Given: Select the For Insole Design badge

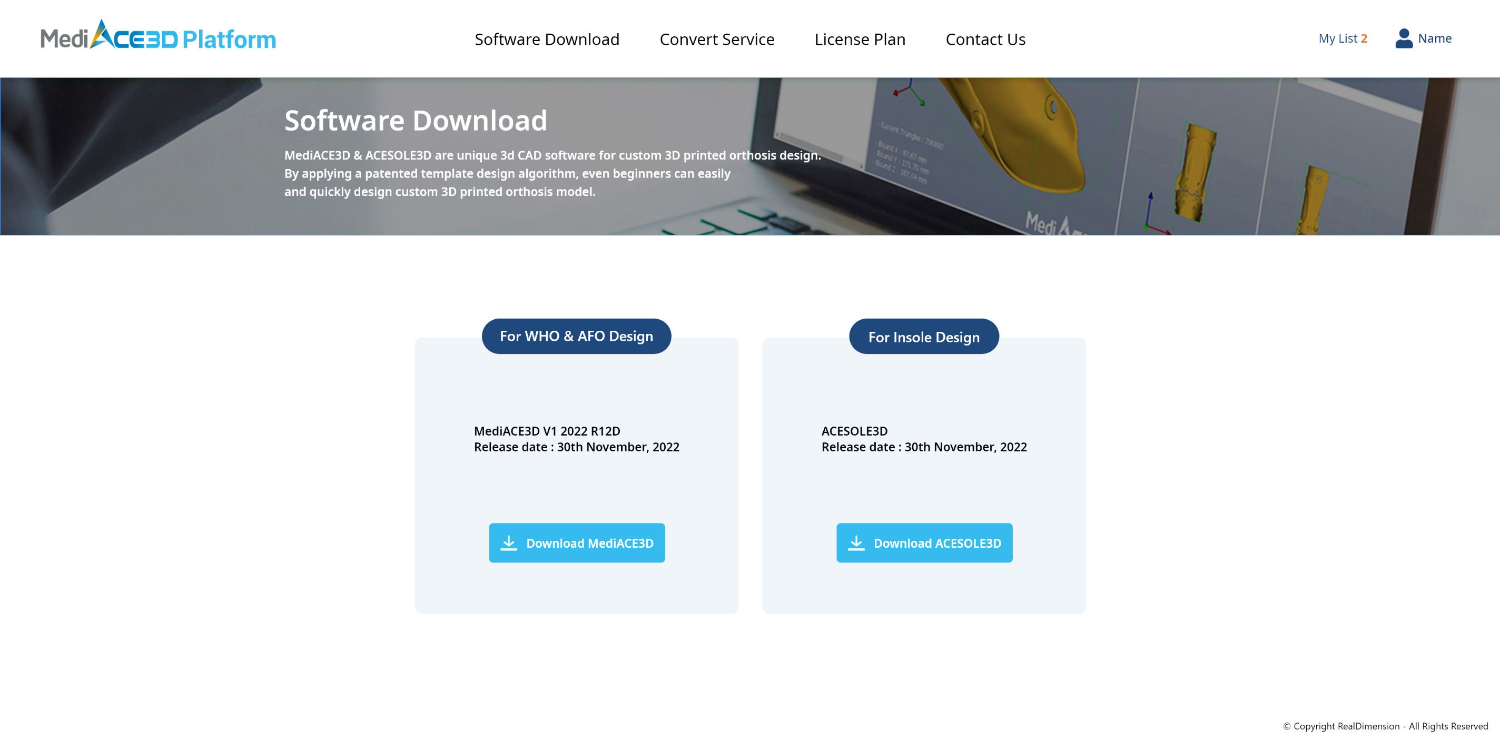Looking at the screenshot, I should pyautogui.click(x=924, y=337).
